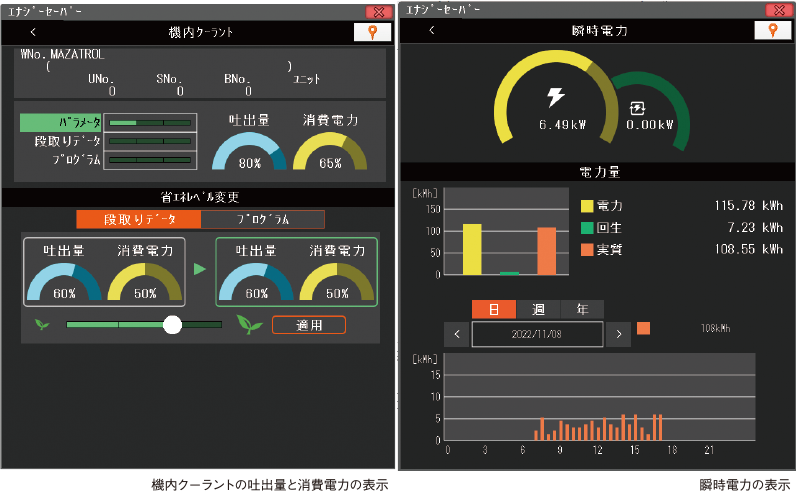Advance to next date with right chevron
Screen dimensions: 796x491
click(619, 334)
